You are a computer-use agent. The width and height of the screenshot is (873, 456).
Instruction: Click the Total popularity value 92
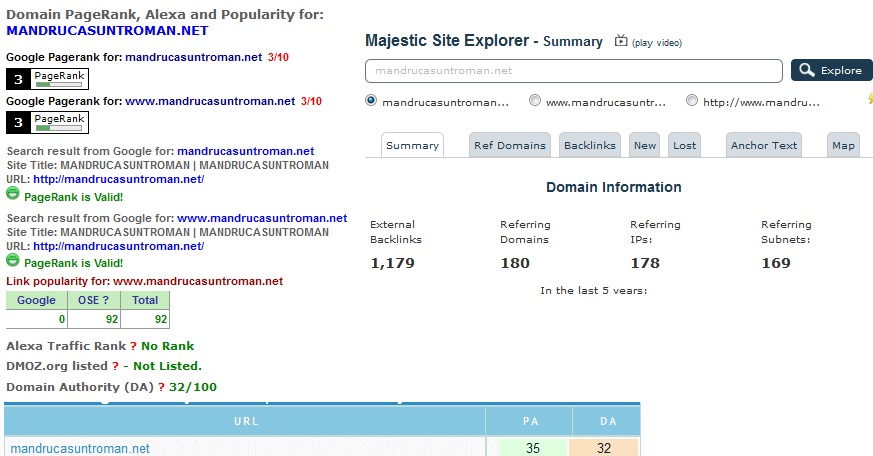(161, 319)
